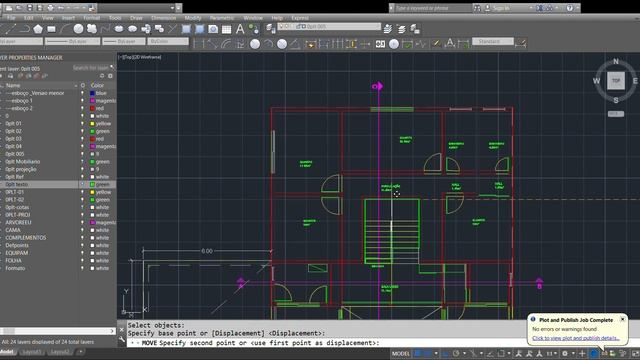Screen dimensions: 640x360
Task: Click the Type a keyword or phrase search field
Action: pos(432,8)
